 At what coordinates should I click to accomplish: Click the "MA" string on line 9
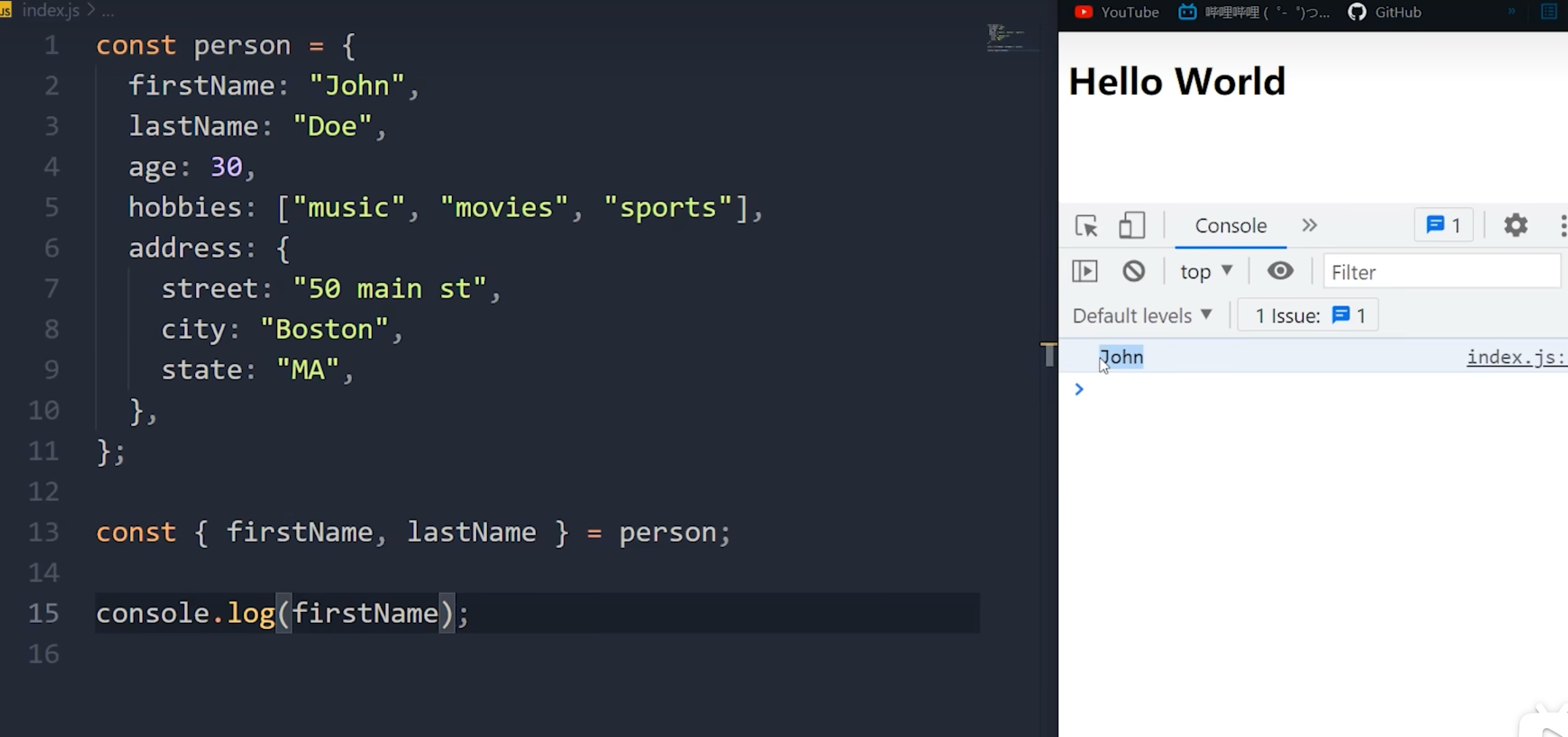[308, 370]
